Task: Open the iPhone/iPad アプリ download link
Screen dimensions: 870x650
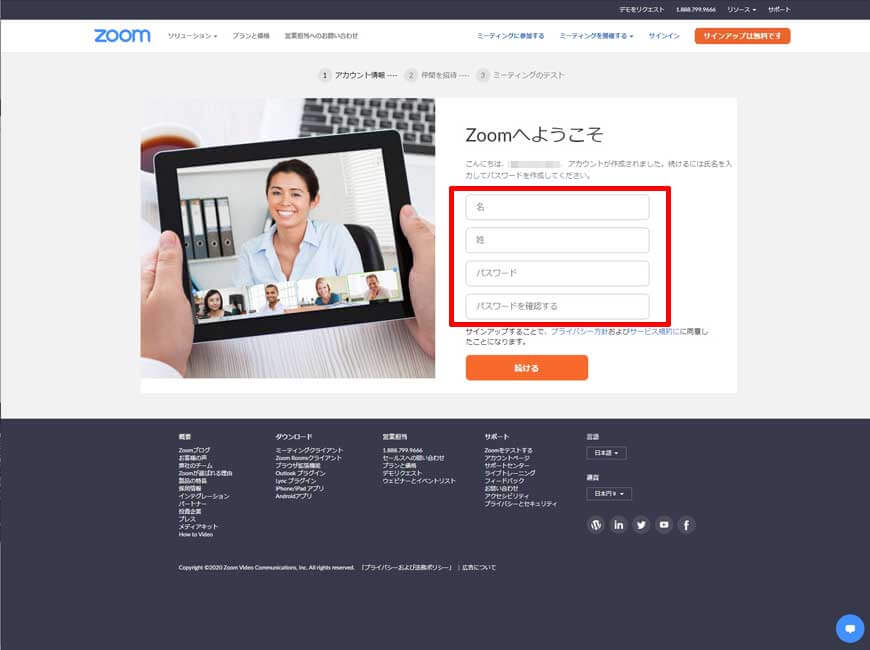Action: pyautogui.click(x=300, y=488)
